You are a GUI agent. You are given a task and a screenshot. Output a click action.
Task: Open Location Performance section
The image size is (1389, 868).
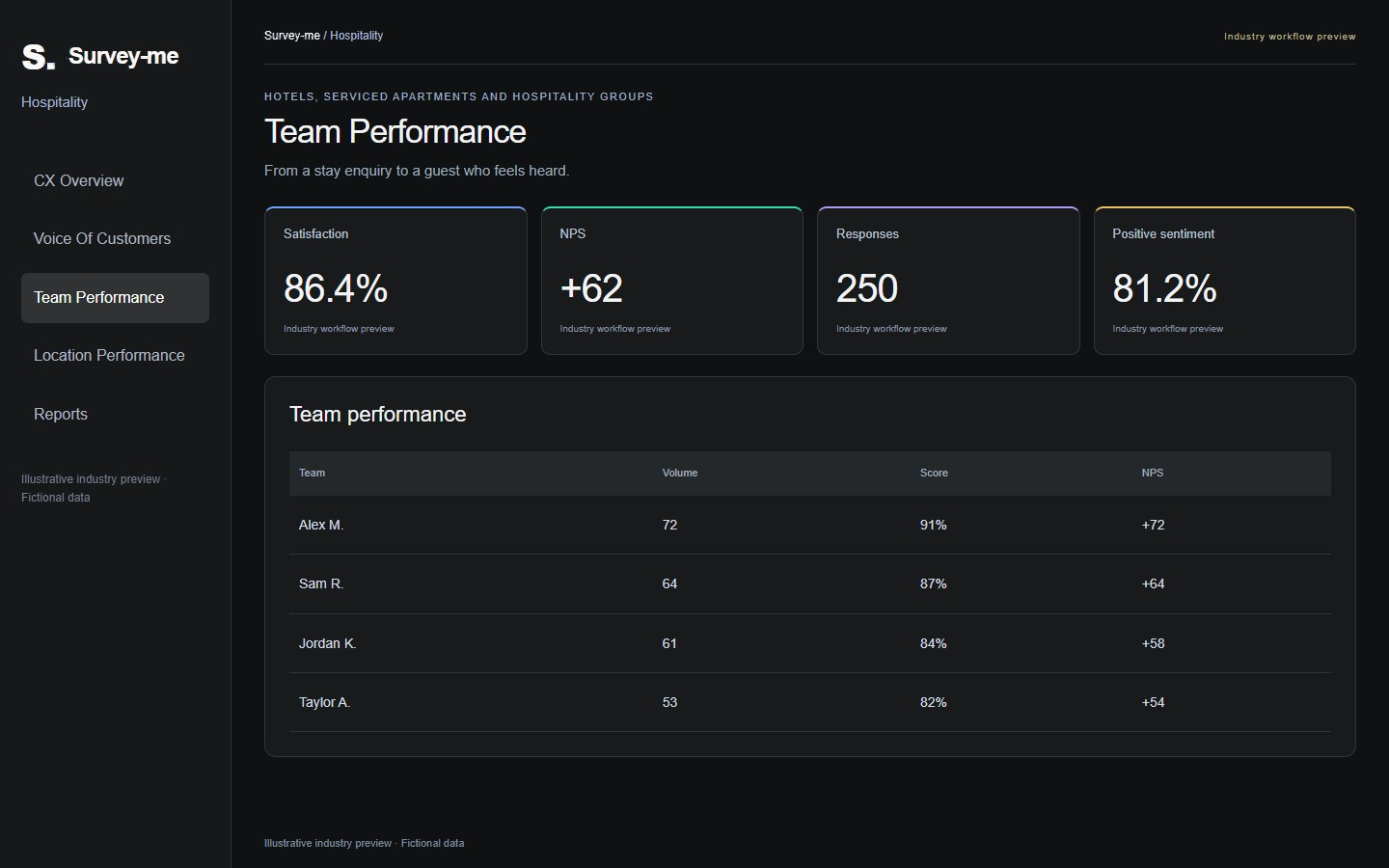[x=115, y=356]
